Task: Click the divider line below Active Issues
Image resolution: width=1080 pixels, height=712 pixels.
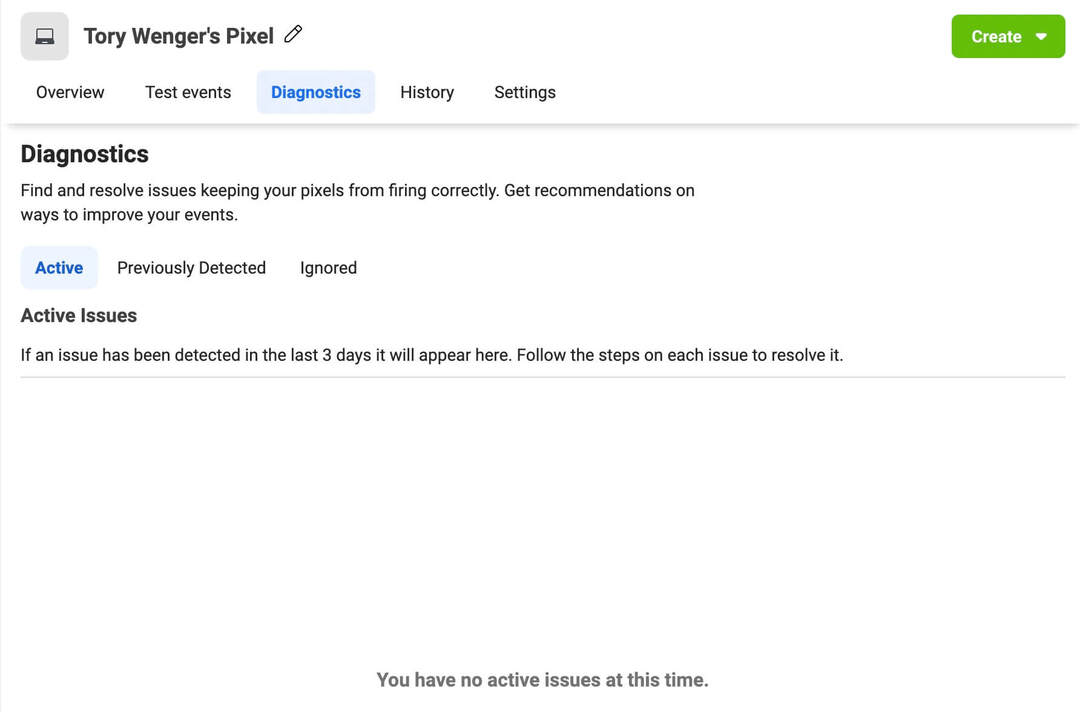Action: (x=543, y=377)
